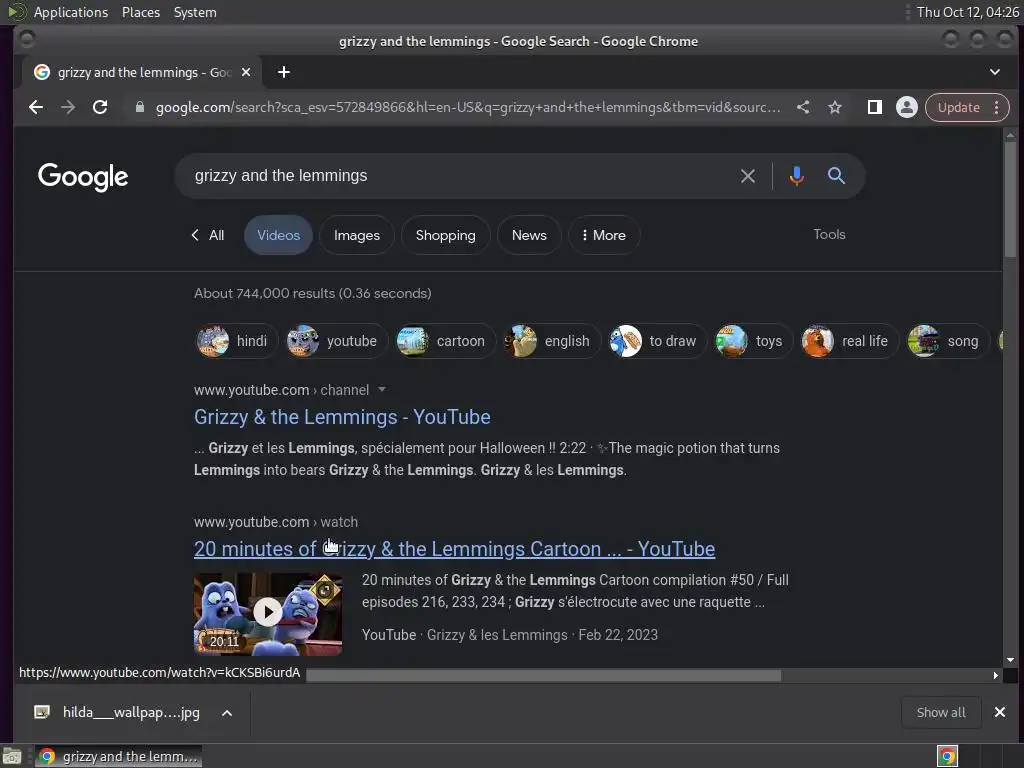Open the side panel icon
This screenshot has width=1024, height=768.
[874, 107]
